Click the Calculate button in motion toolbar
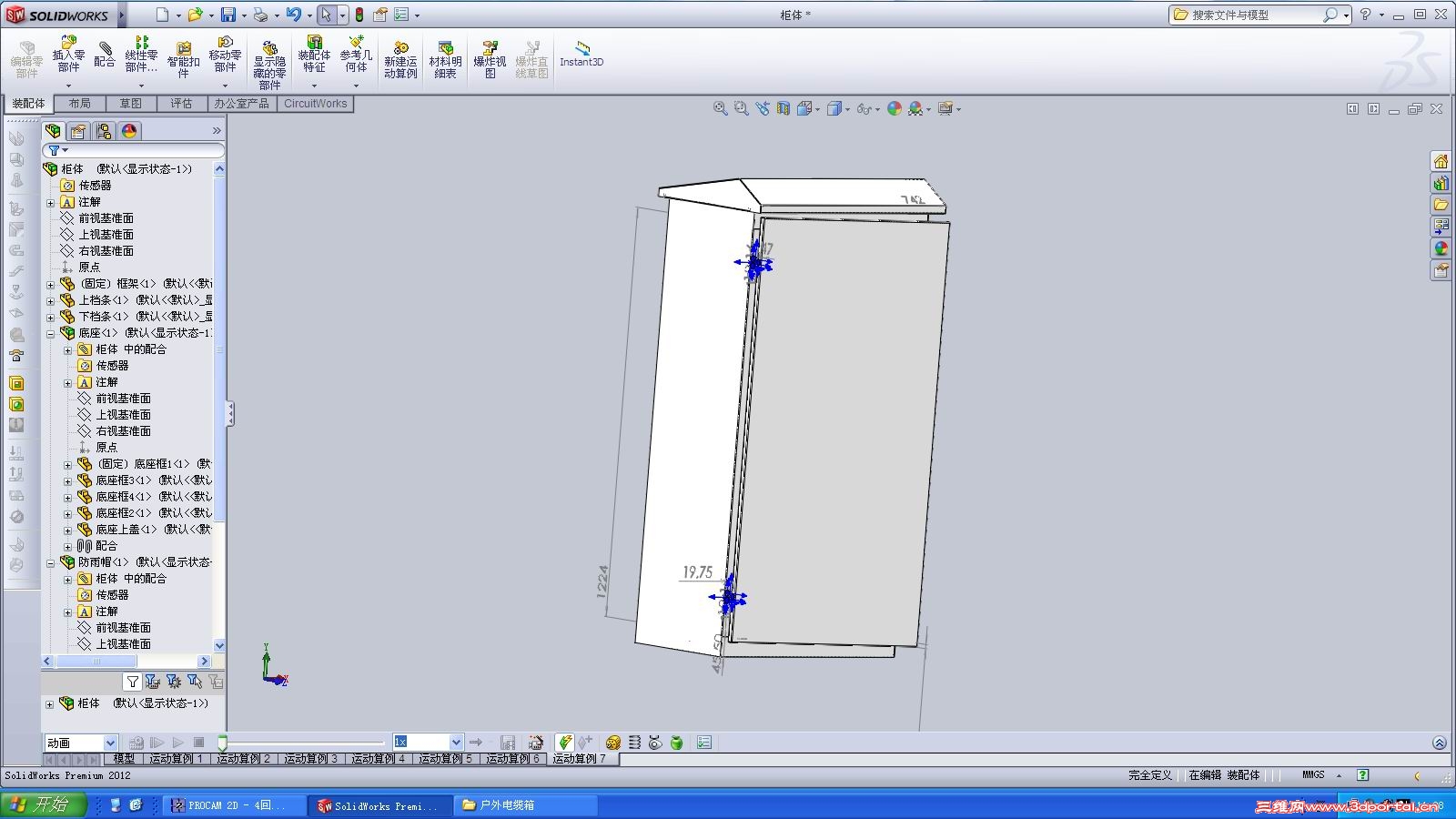This screenshot has height=819, width=1456. point(136,743)
